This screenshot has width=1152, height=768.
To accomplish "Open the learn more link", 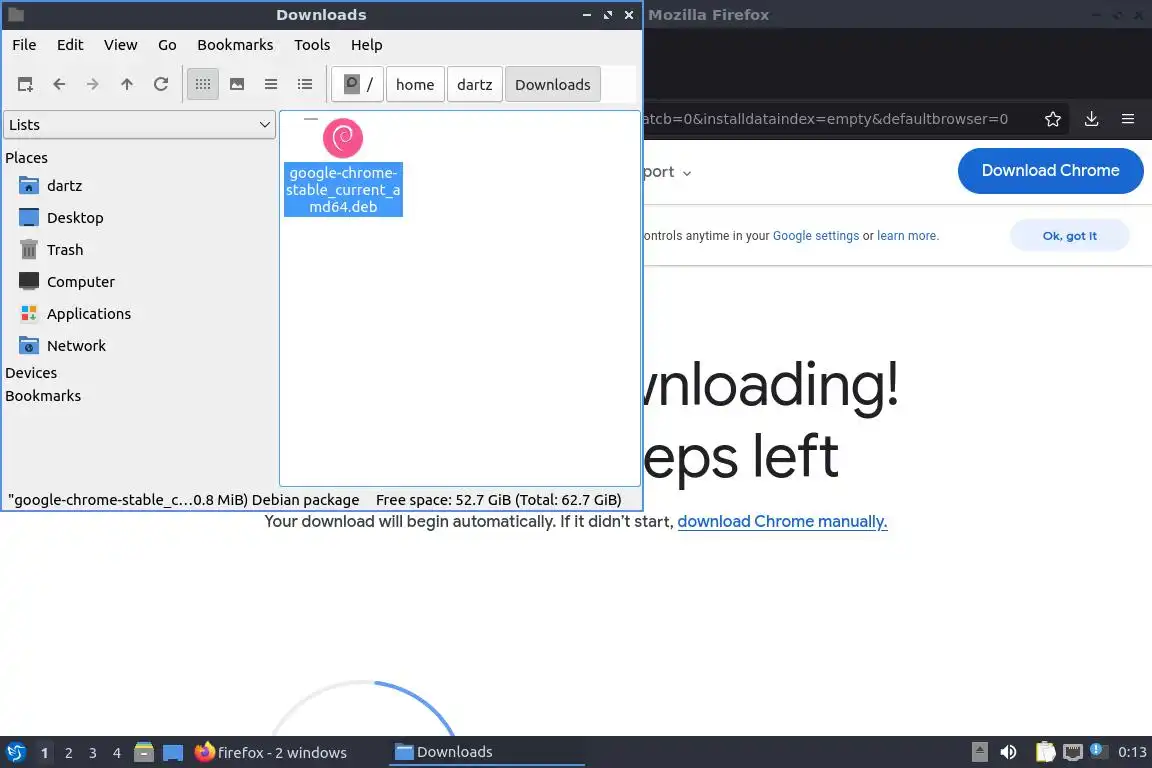I will (907, 236).
